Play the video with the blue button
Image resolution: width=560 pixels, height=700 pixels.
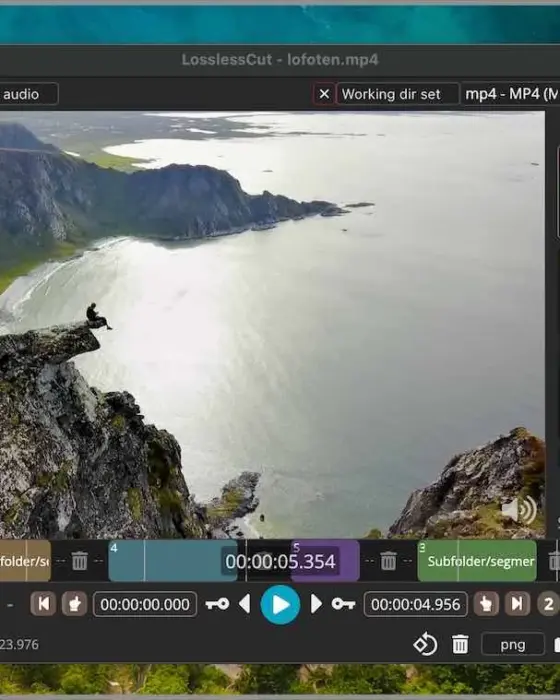coord(280,604)
